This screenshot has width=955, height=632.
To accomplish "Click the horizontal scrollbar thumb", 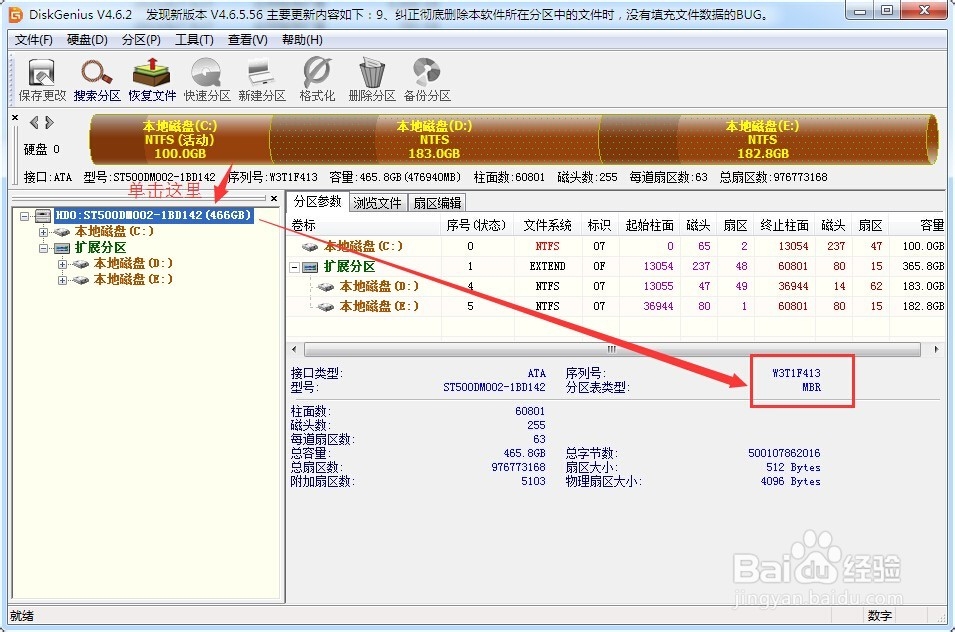I will pyautogui.click(x=612, y=349).
